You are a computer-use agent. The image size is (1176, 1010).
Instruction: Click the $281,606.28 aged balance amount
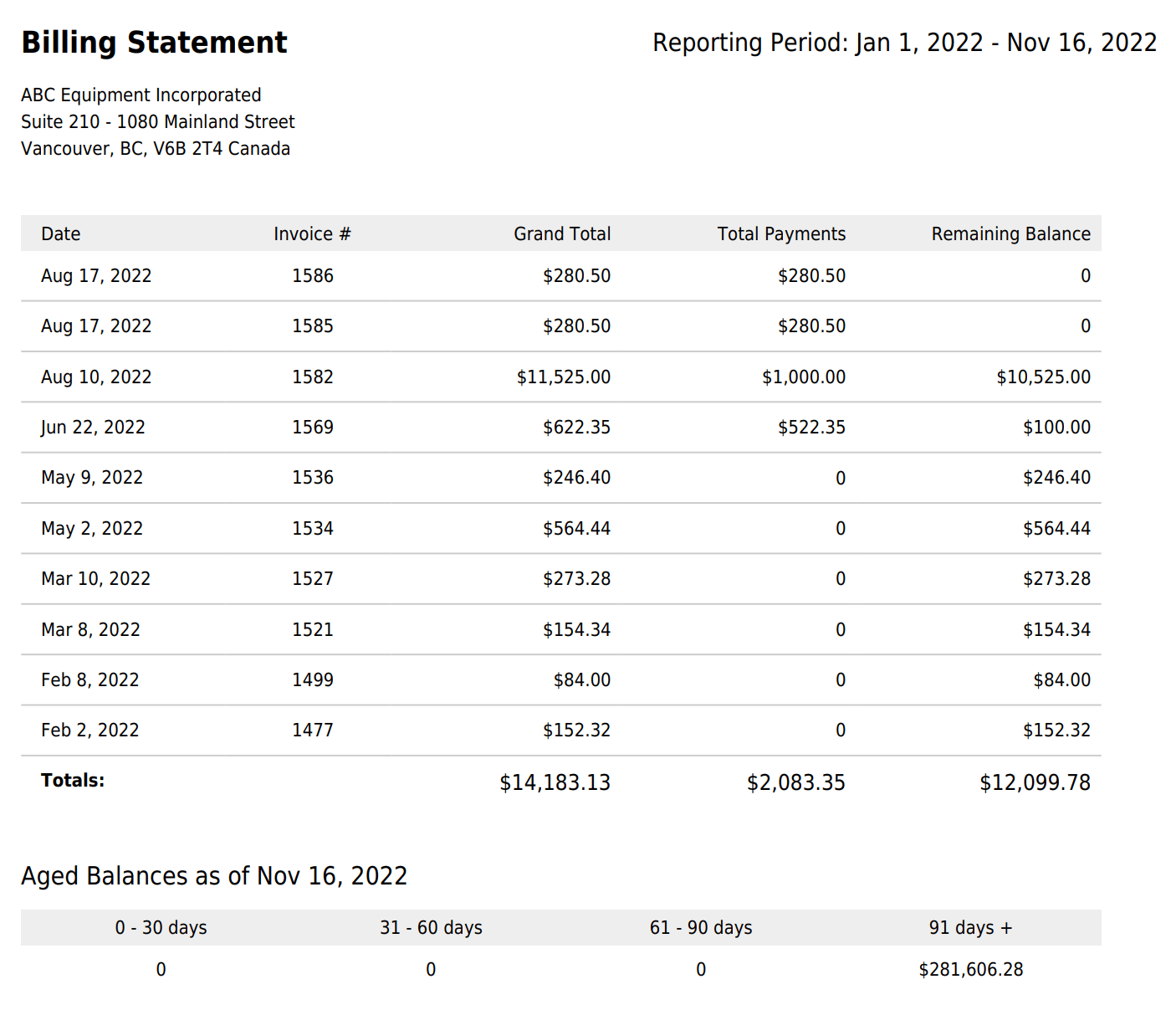(x=970, y=970)
